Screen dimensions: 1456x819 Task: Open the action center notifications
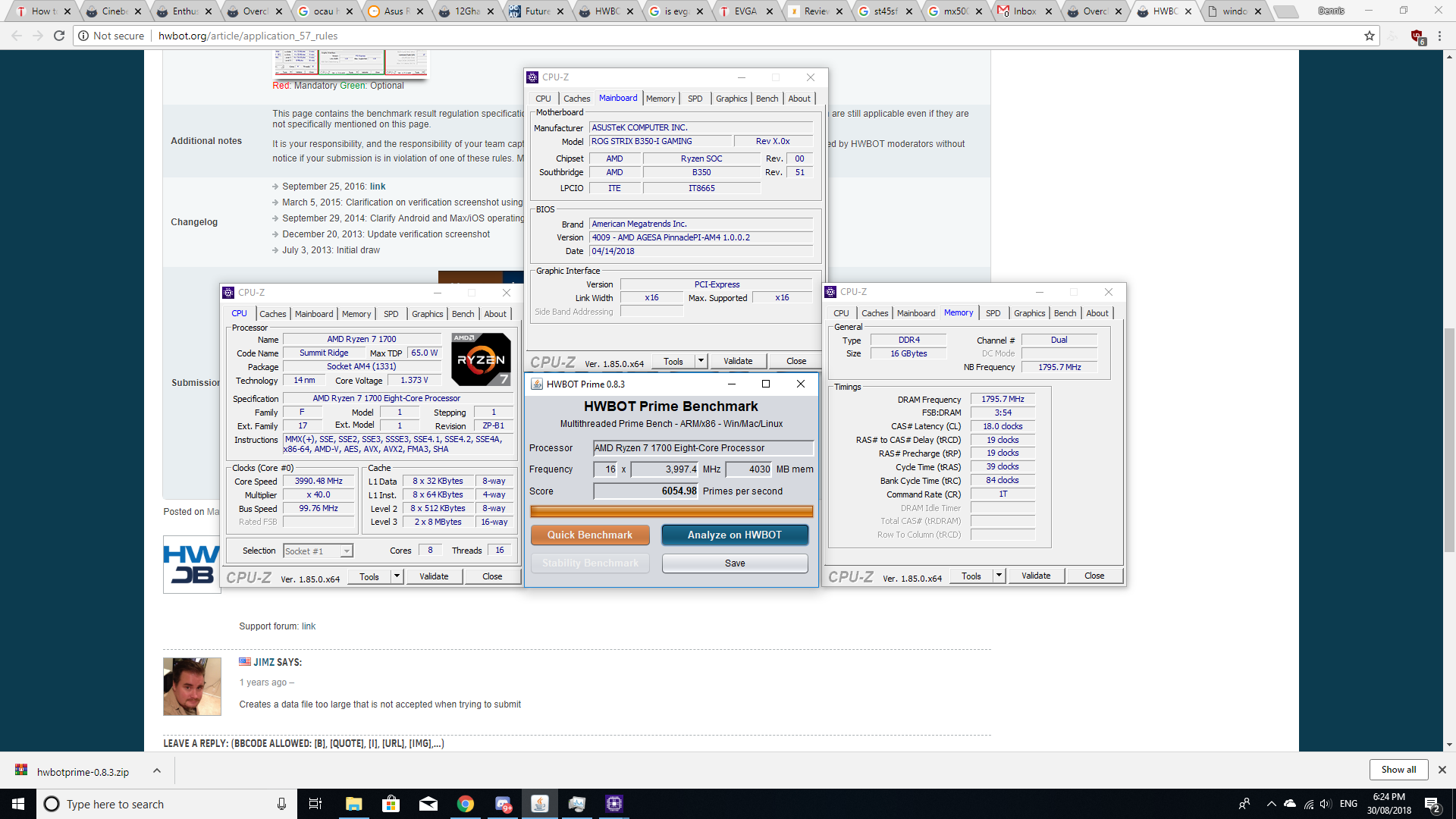[x=1432, y=804]
